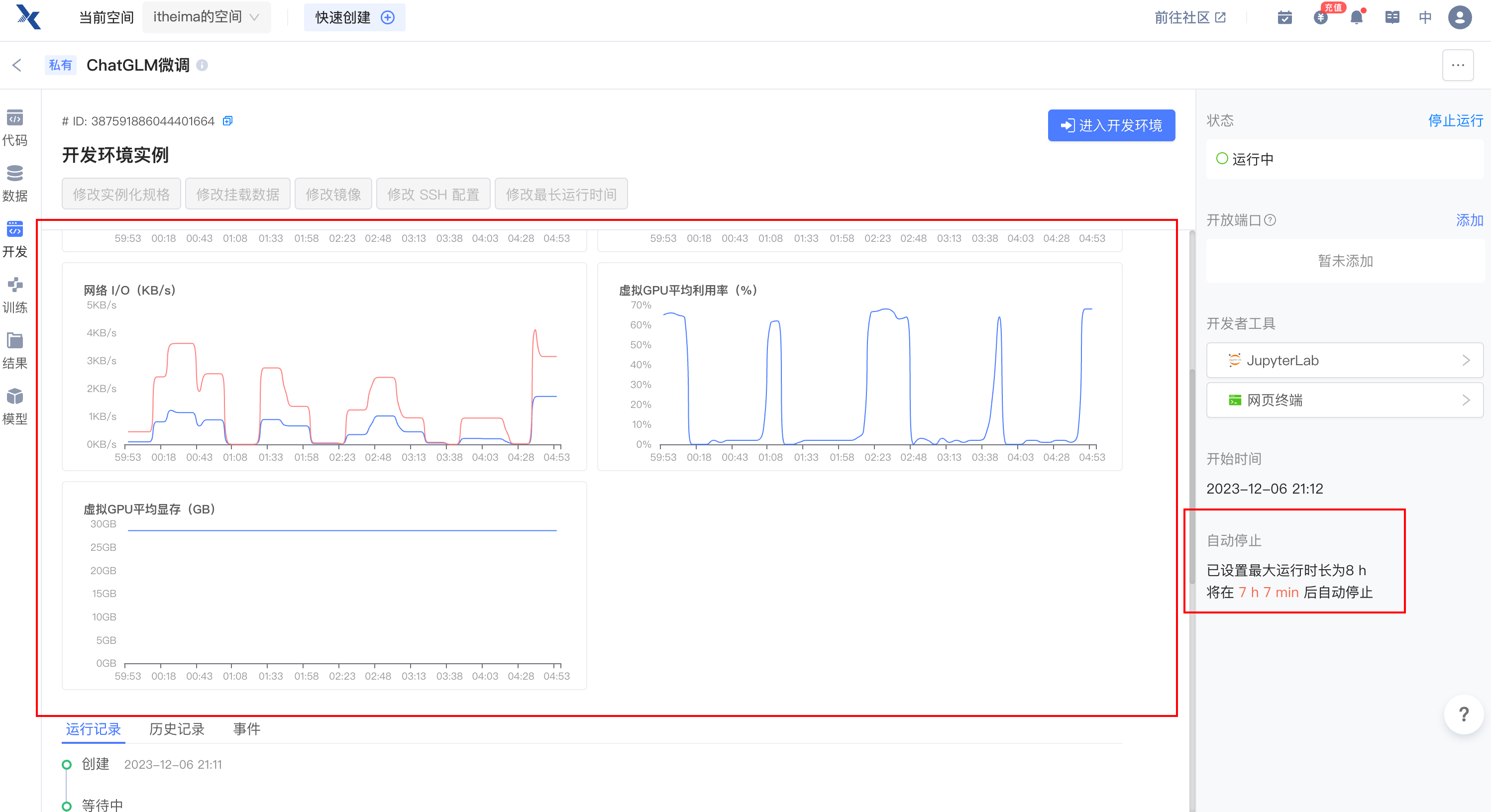This screenshot has height=812, width=1491.
Task: Expand the JupyterLab developer tool entry
Action: point(1344,361)
